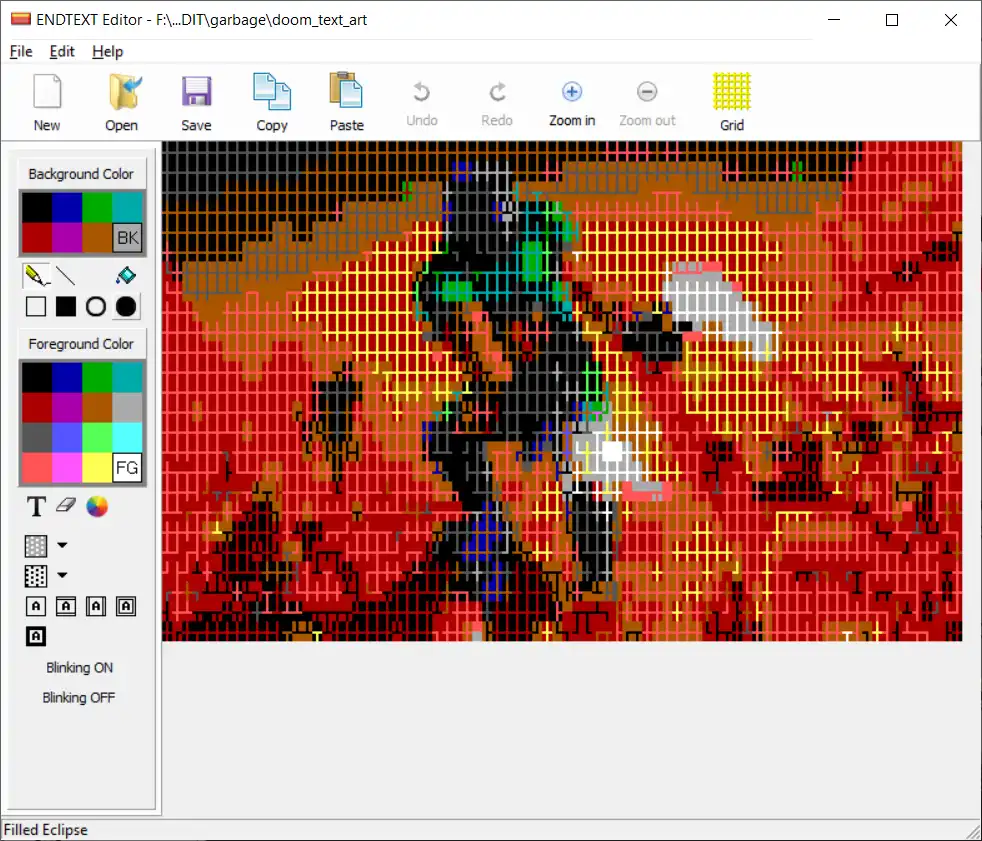Set foreground color to bright cyan
Viewport: 982px width, 841px height.
tap(127, 438)
